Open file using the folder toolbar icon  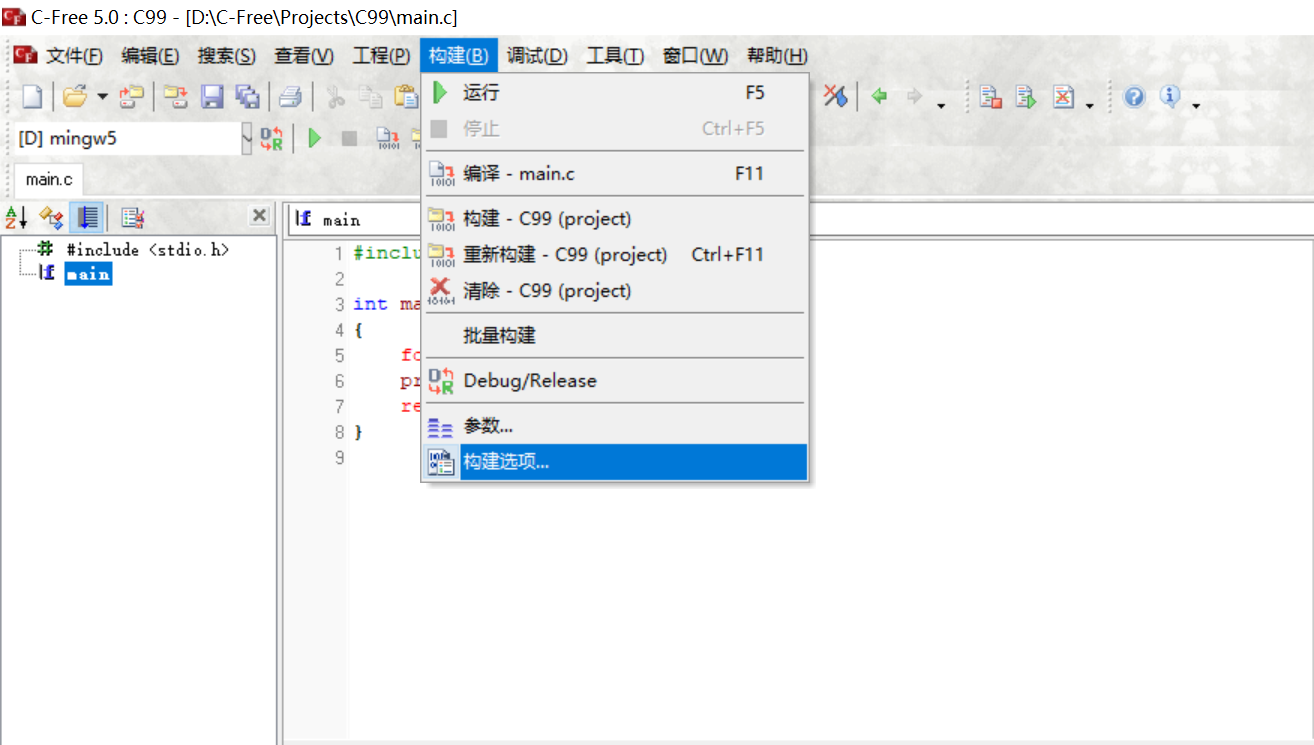tap(75, 97)
